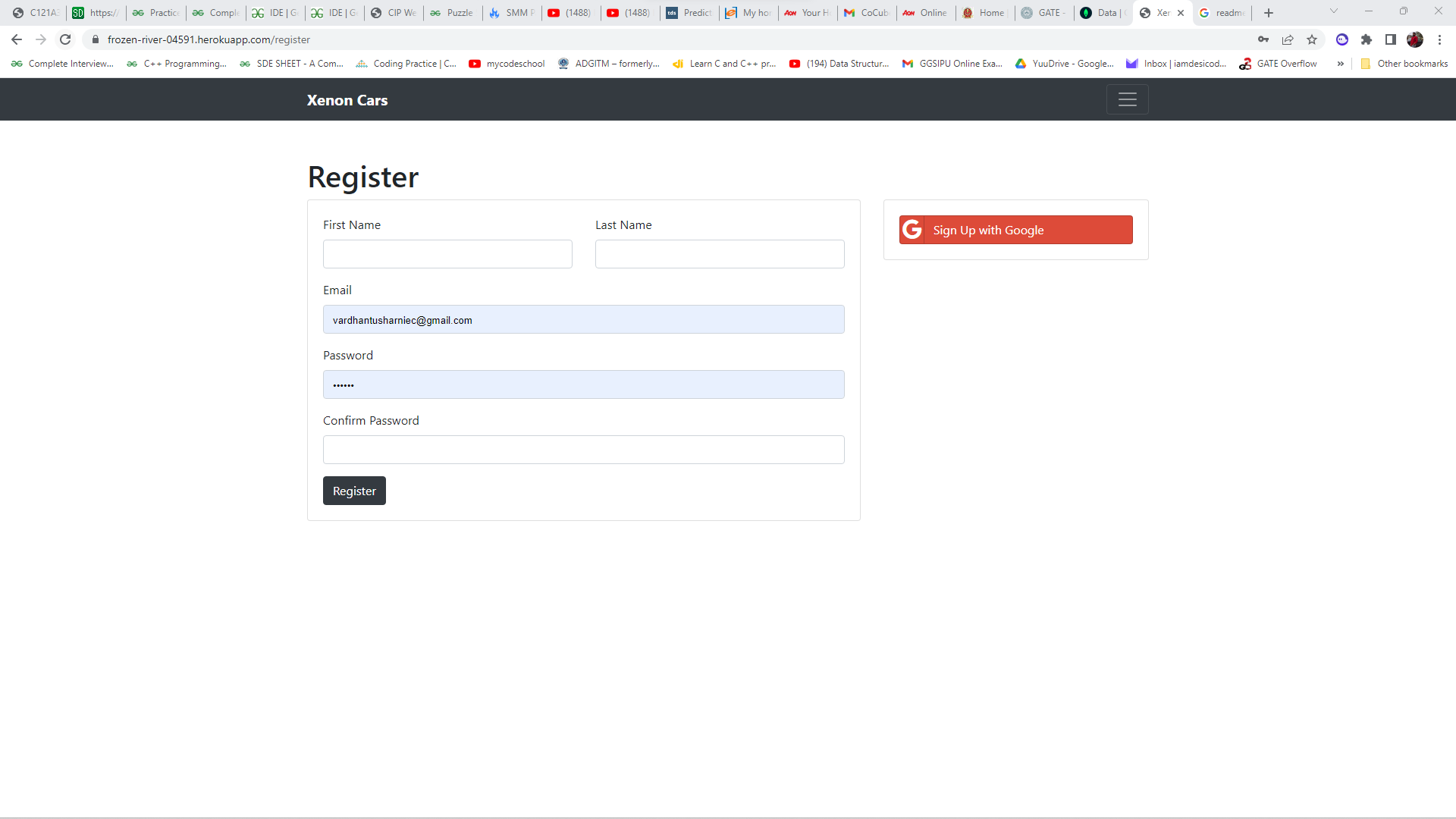Navigate back using the back arrow
Image resolution: width=1456 pixels, height=819 pixels.
(x=16, y=39)
